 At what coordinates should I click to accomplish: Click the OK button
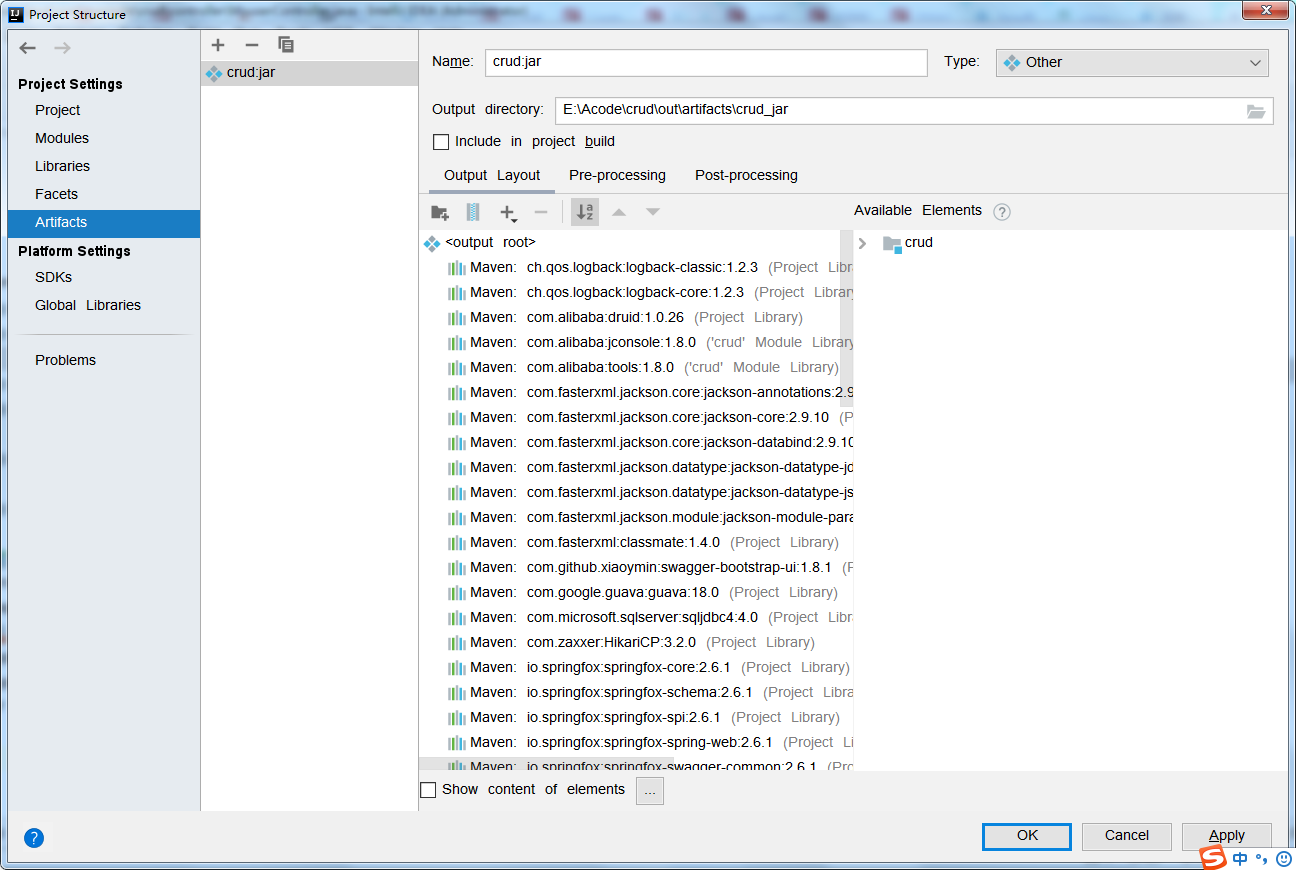click(x=1027, y=836)
